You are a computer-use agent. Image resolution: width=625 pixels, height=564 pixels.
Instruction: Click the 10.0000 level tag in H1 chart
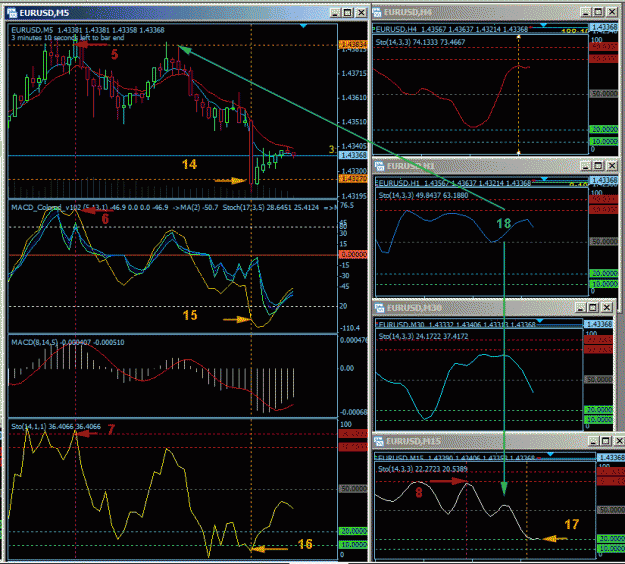604,284
